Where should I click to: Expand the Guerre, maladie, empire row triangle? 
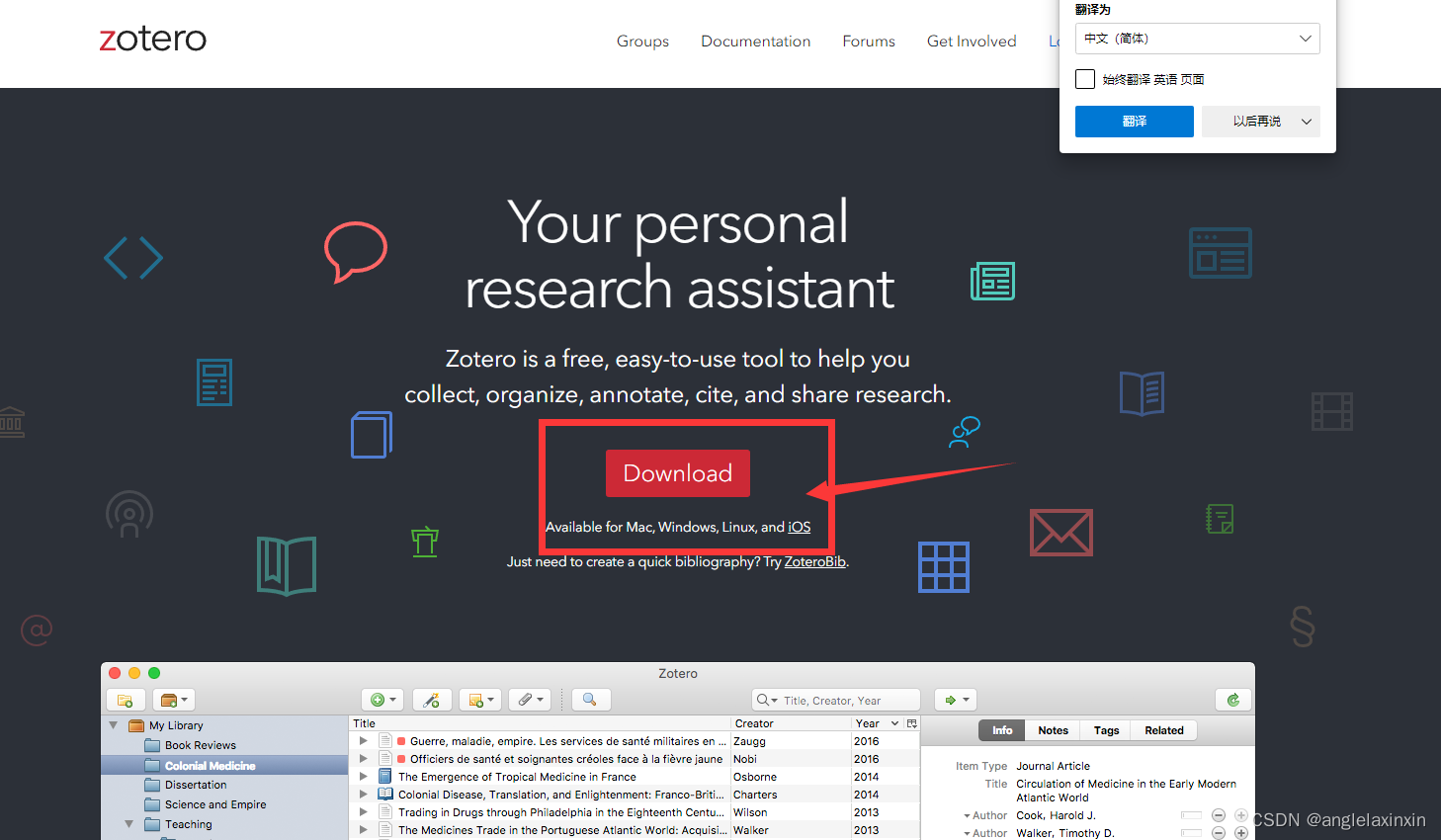coord(363,741)
